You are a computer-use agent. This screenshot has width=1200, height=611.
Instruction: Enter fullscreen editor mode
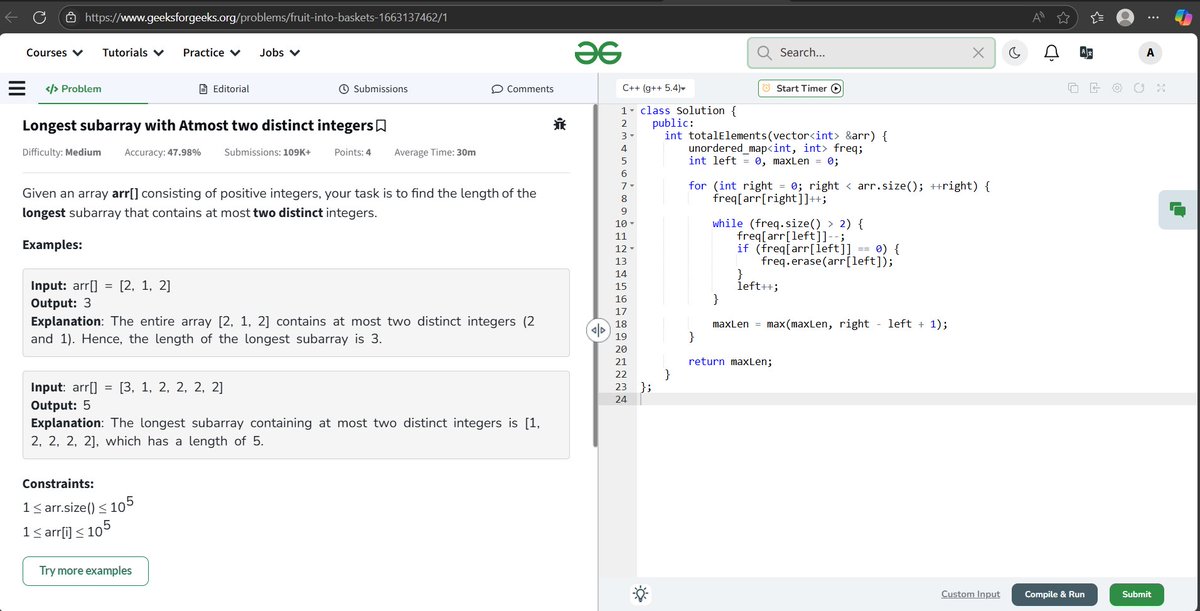coord(1161,88)
